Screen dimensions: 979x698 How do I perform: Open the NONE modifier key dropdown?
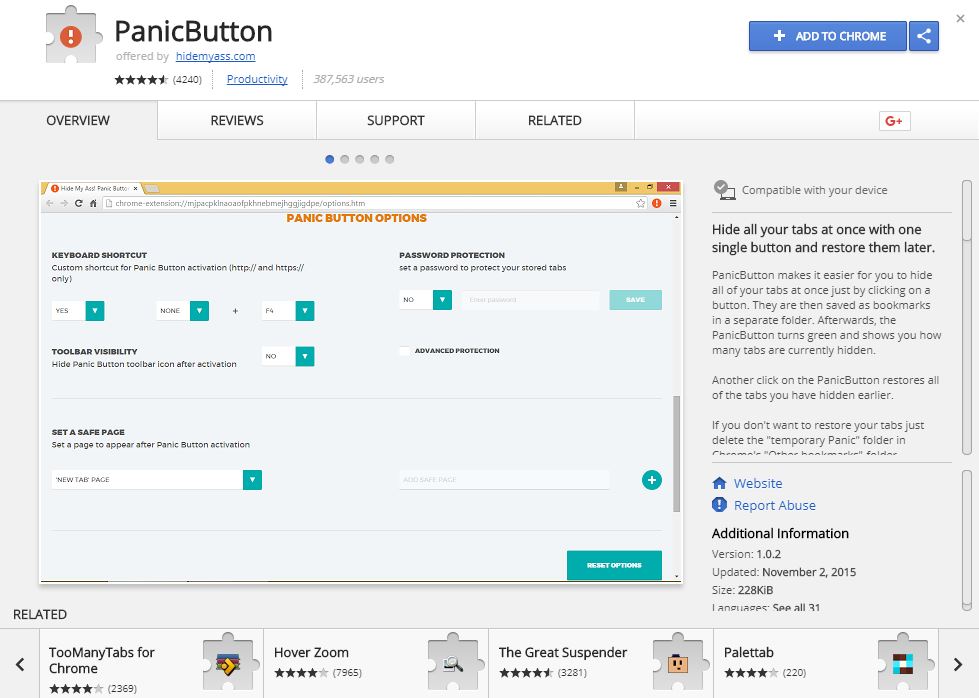182,310
